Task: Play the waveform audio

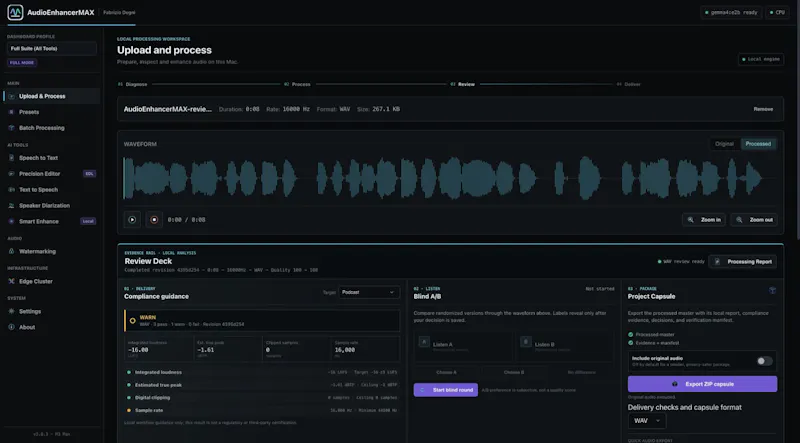Action: pos(132,219)
